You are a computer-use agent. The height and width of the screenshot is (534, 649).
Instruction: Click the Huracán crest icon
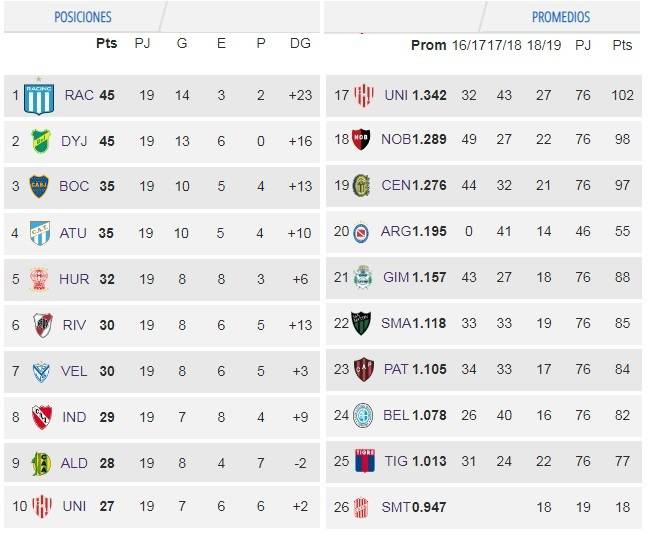tap(40, 279)
